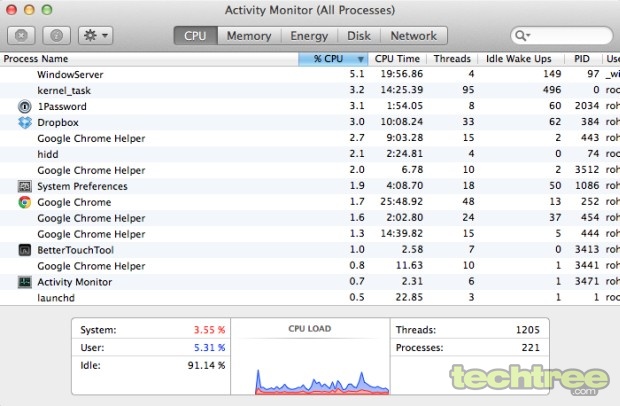
Task: Click the 1Password app icon
Action: click(x=25, y=106)
